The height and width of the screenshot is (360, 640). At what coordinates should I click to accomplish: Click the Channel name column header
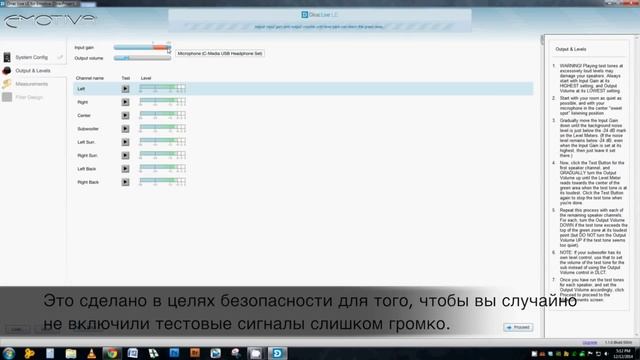(90, 78)
